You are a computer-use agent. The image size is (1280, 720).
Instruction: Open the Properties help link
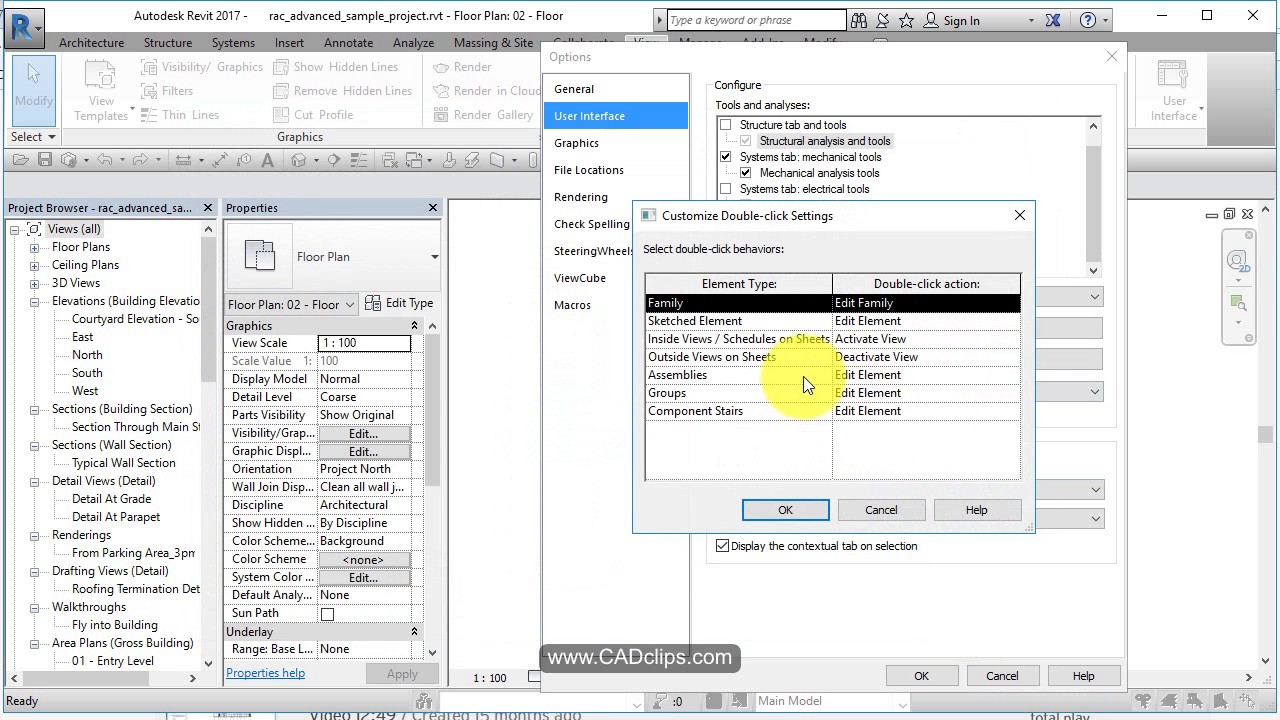[x=265, y=673]
